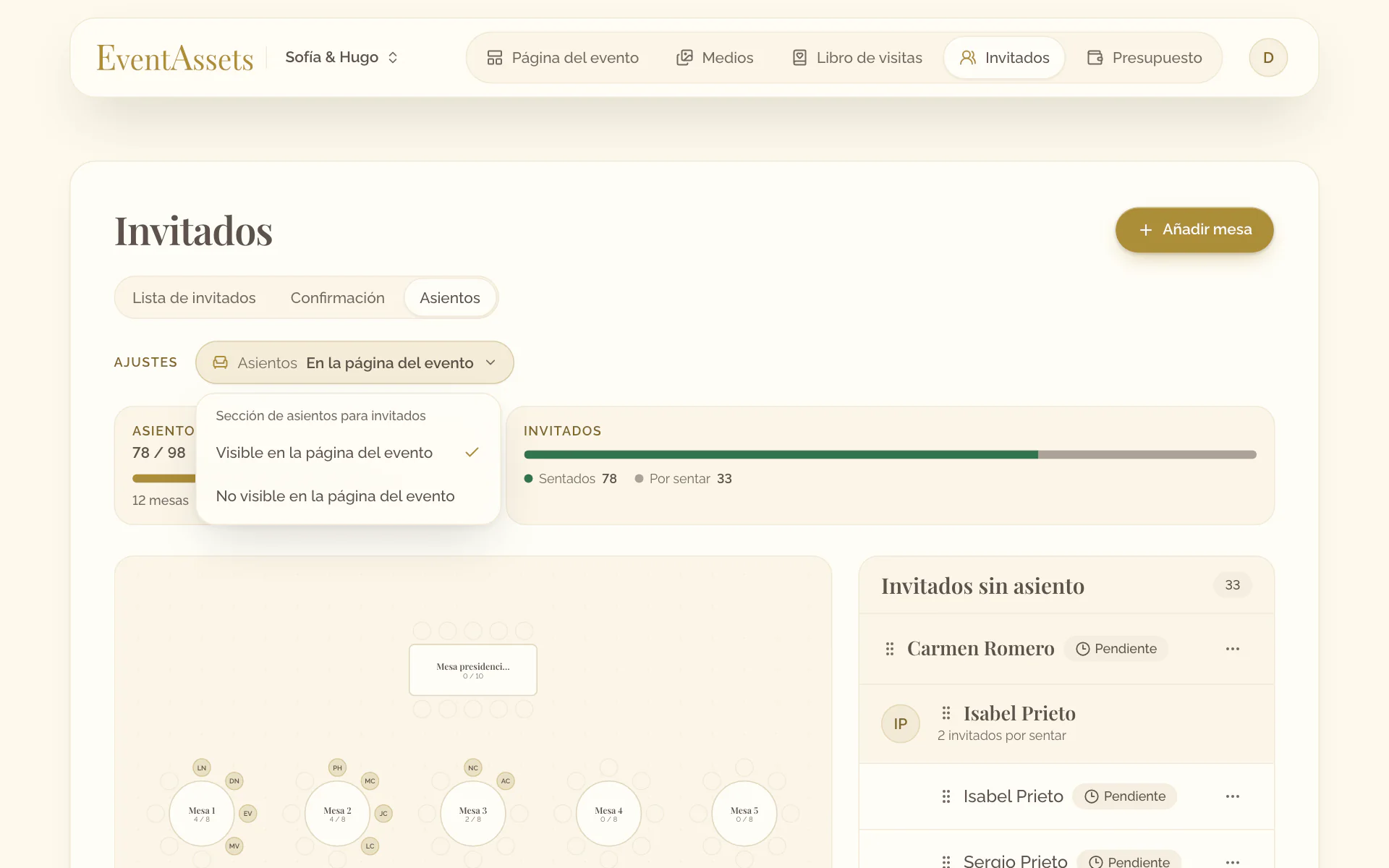The height and width of the screenshot is (868, 1389).
Task: Click the Sentados 78 legend entry
Action: [571, 479]
